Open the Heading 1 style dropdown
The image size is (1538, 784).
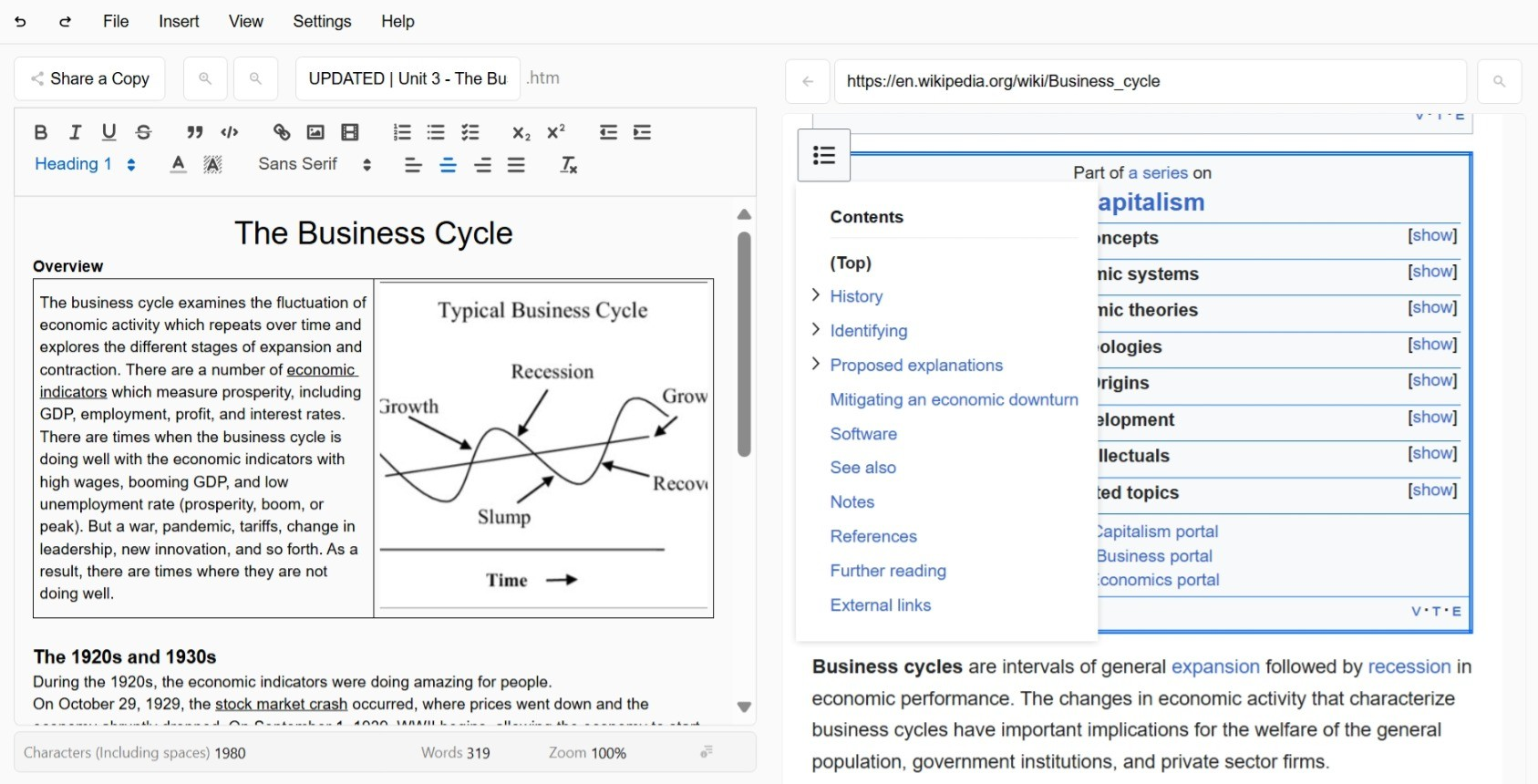click(x=85, y=164)
